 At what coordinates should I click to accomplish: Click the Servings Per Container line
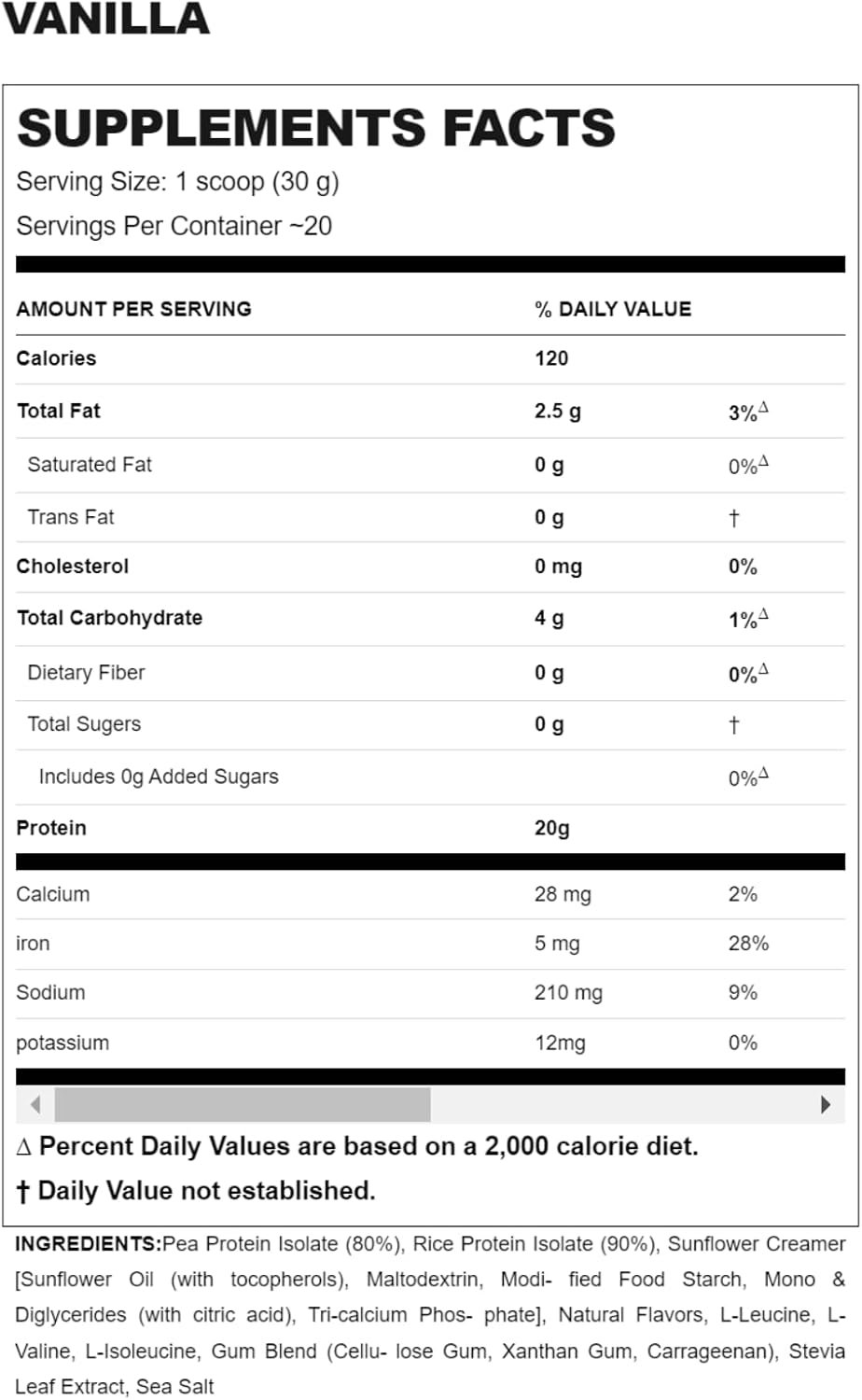174,226
